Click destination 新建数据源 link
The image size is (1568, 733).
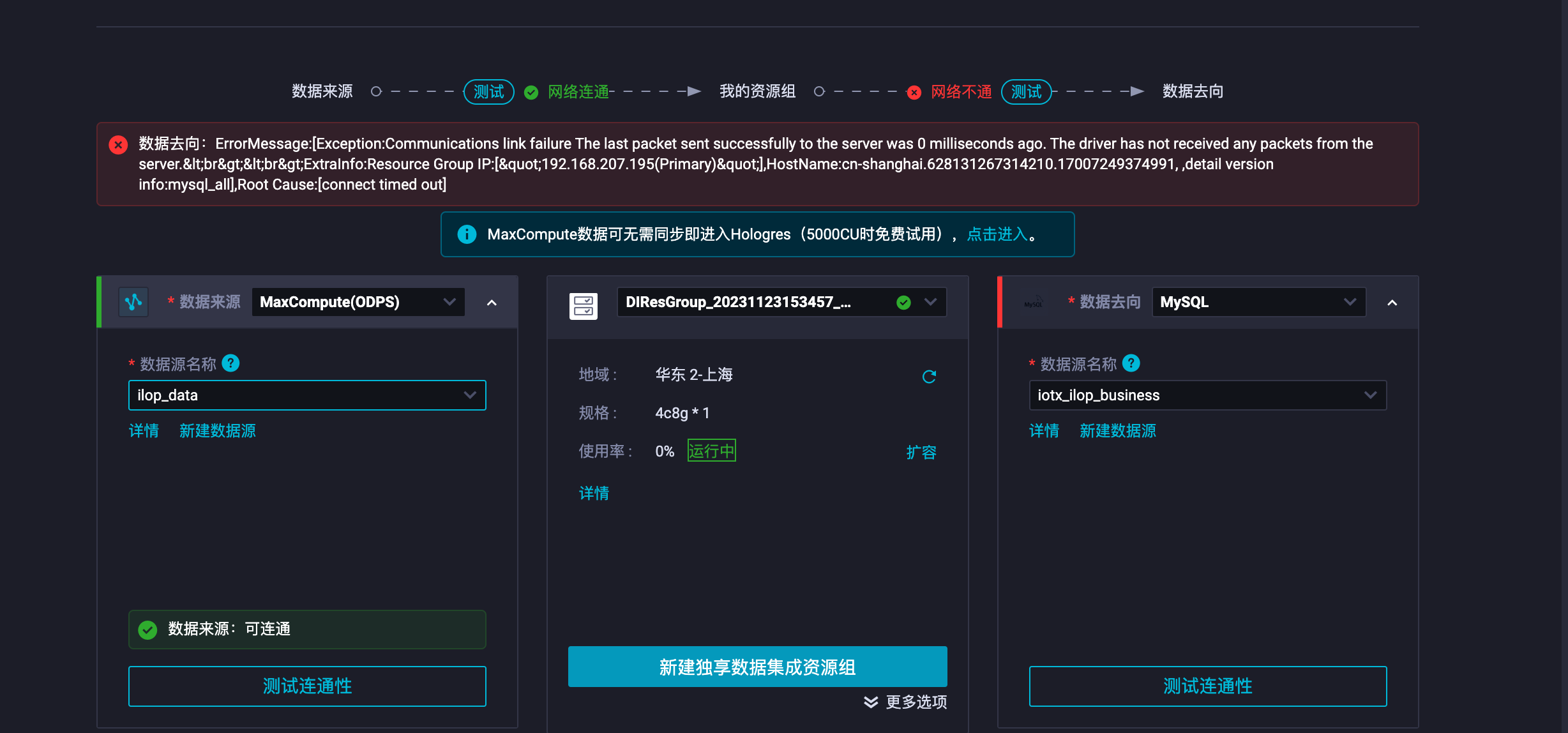(x=1117, y=431)
